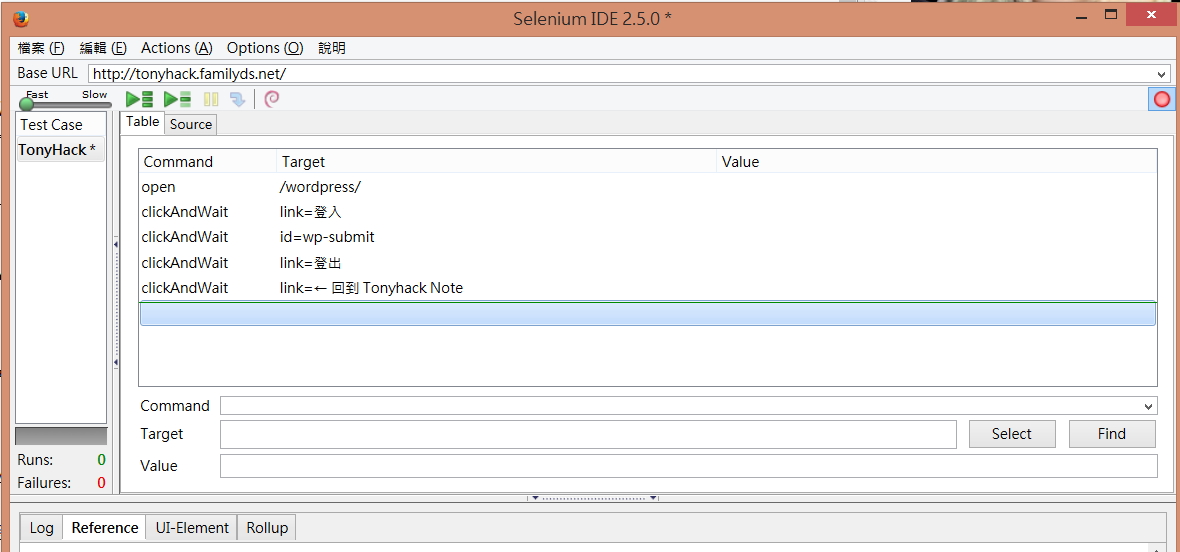1180x552 pixels.
Task: Select the link=登入 command row
Action: click(648, 212)
